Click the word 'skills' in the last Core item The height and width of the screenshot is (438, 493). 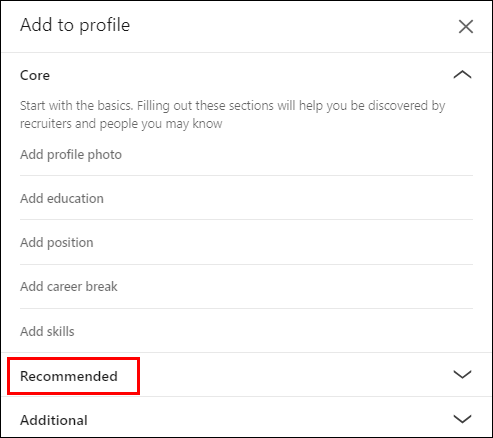(x=61, y=331)
